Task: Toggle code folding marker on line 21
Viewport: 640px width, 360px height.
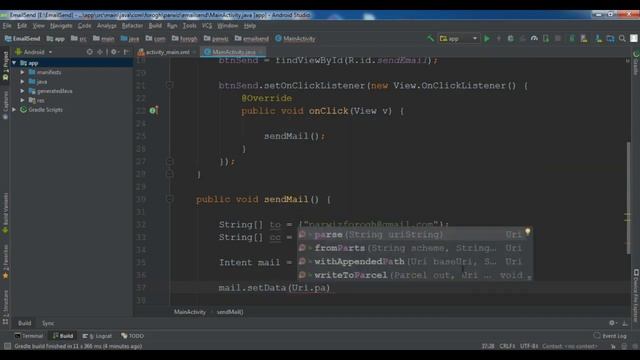Action: pyautogui.click(x=170, y=85)
